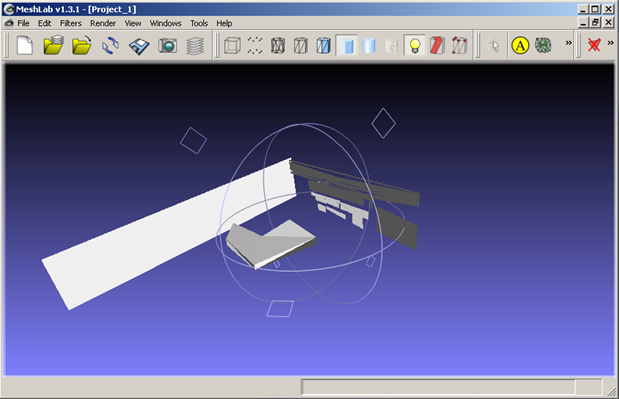Select flat lines render mode
Viewport: 619px width, 399px height.
[x=323, y=45]
